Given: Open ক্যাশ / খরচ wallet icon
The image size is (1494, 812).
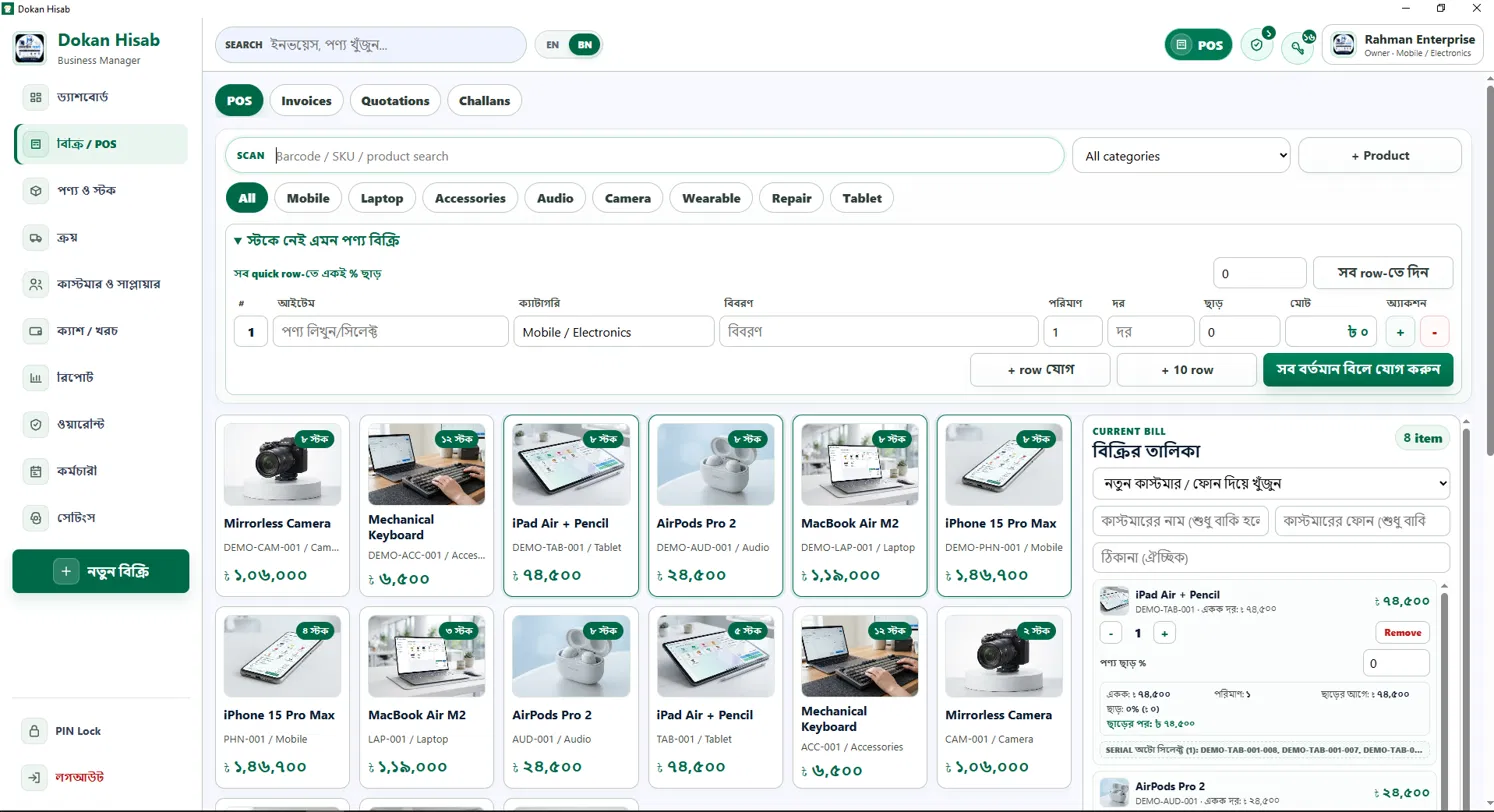Looking at the screenshot, I should [36, 330].
